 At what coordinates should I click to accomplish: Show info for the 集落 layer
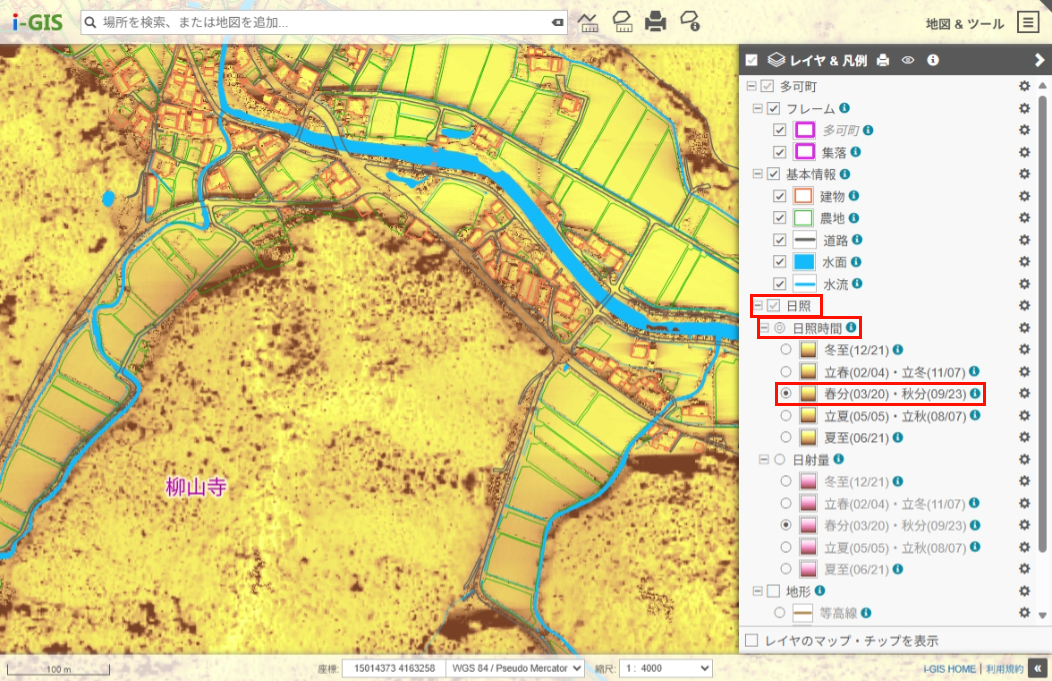coord(855,152)
